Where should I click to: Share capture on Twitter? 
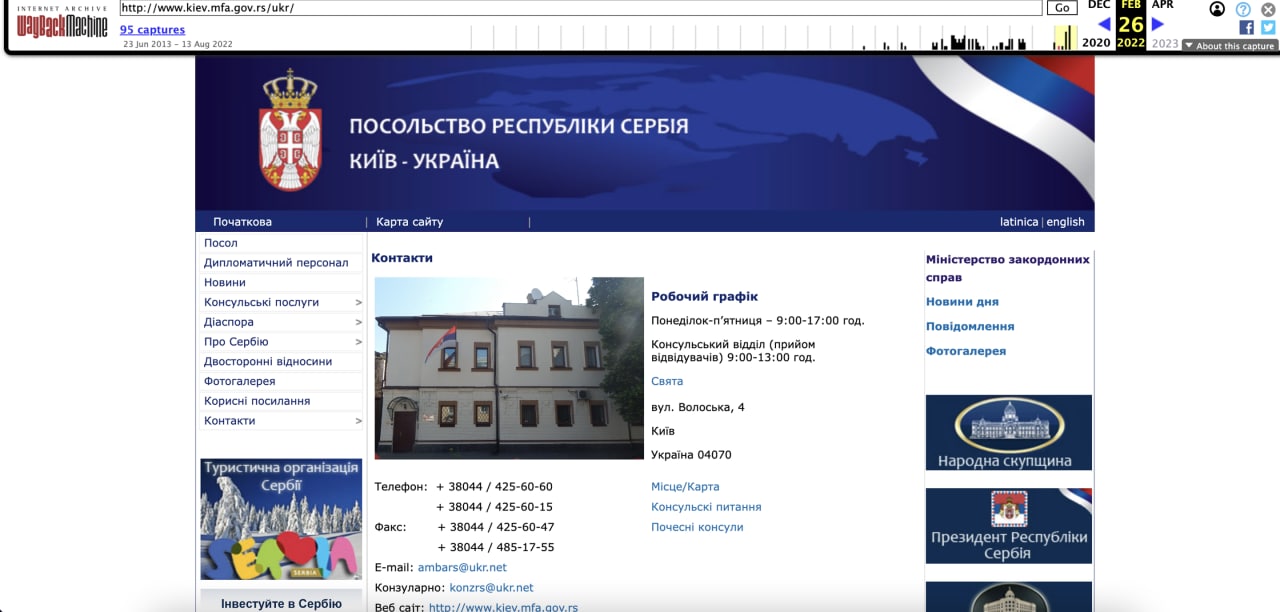[x=1268, y=28]
